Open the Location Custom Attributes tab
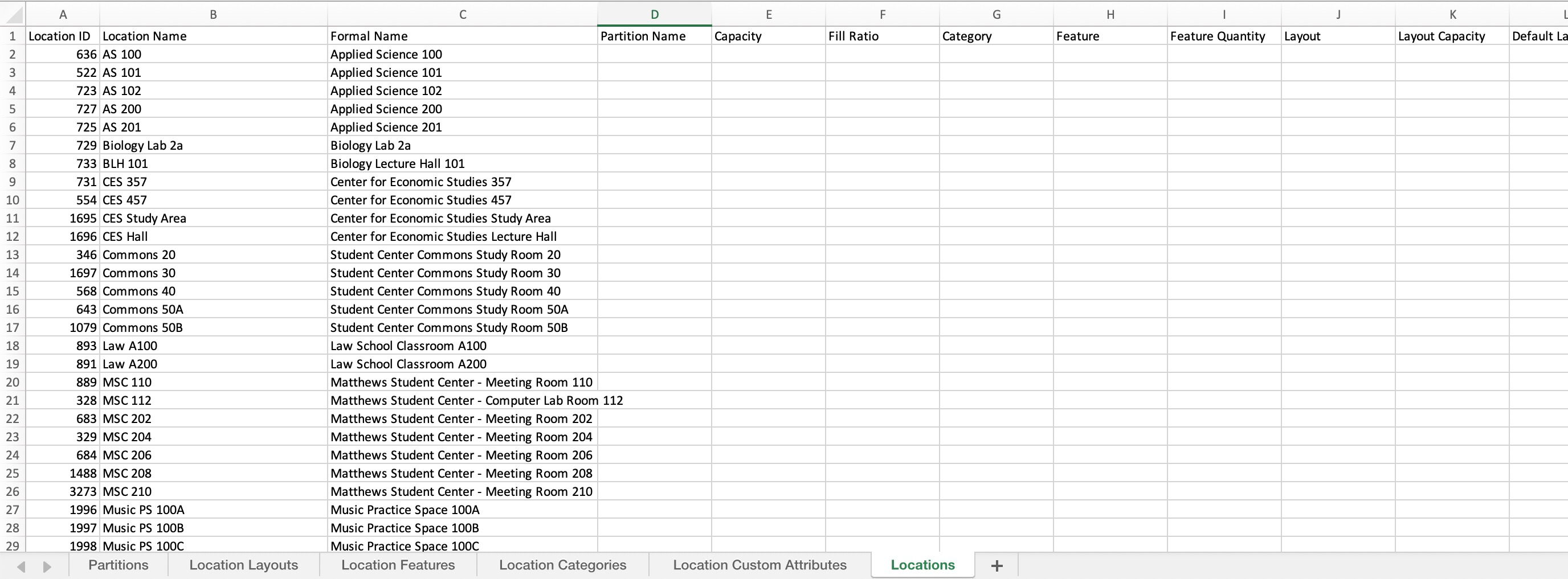1568x579 pixels. (x=759, y=565)
